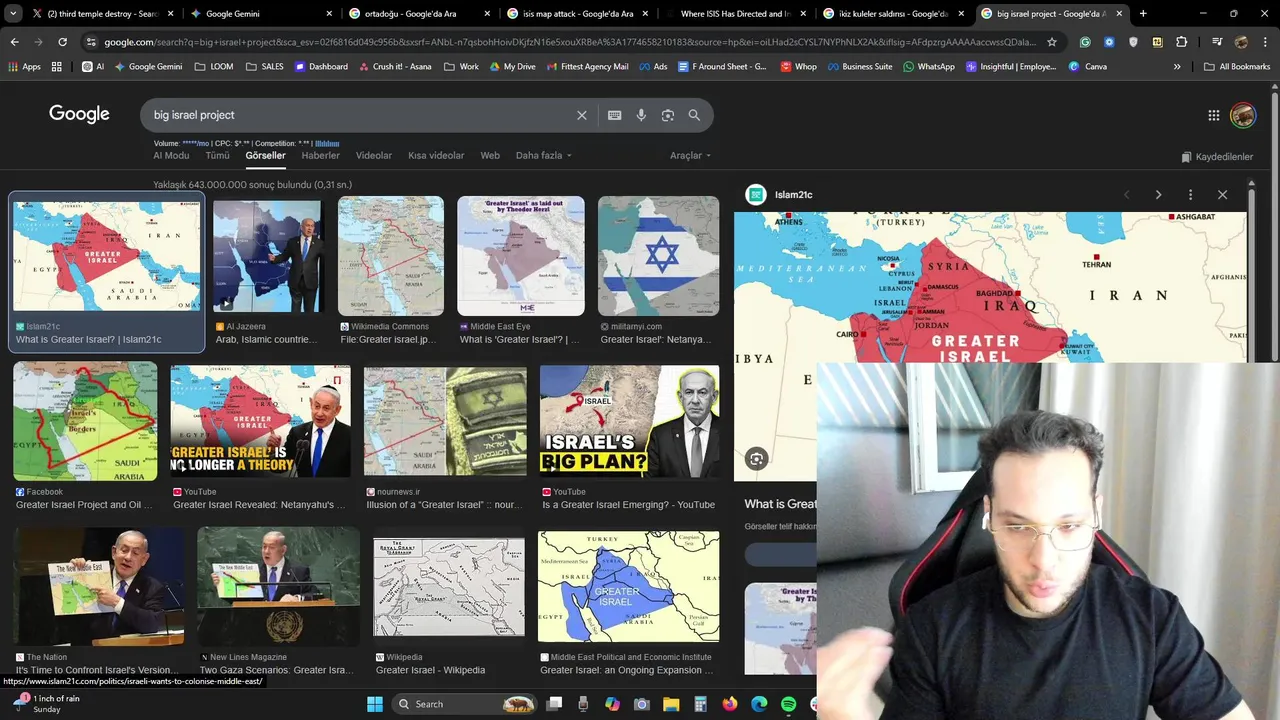
Task: Close the Islam21c image preview panel
Action: click(x=1222, y=195)
